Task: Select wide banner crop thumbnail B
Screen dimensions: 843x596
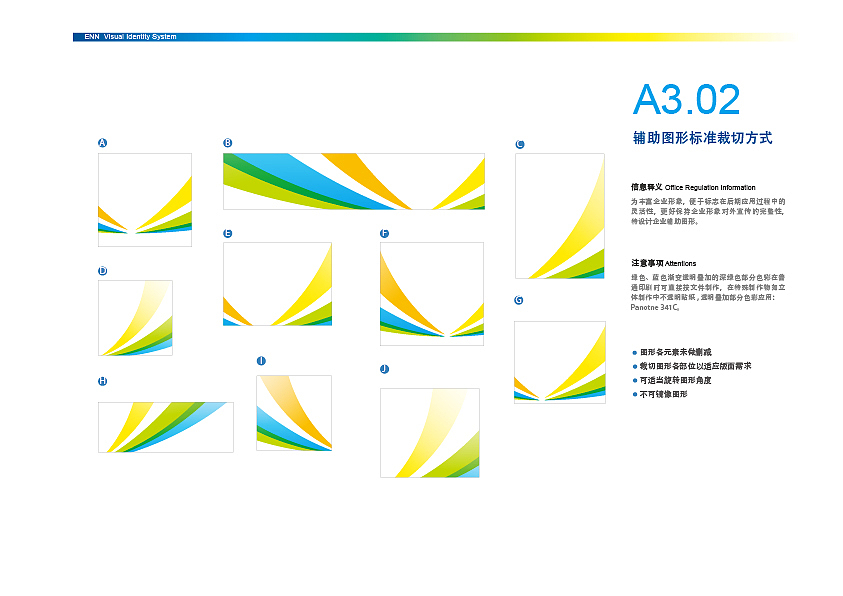Action: point(354,182)
